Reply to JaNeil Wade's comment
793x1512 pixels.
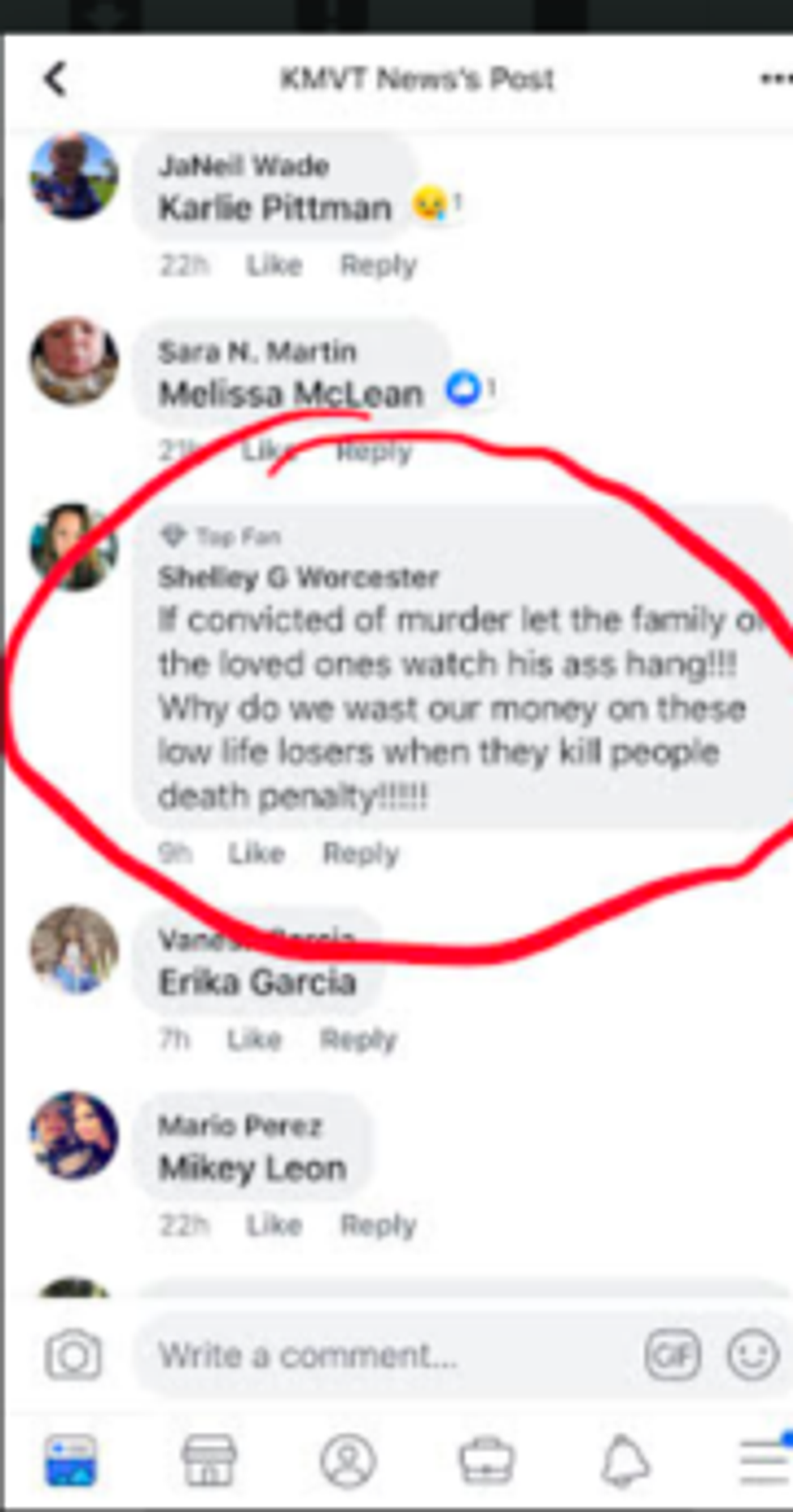[378, 265]
